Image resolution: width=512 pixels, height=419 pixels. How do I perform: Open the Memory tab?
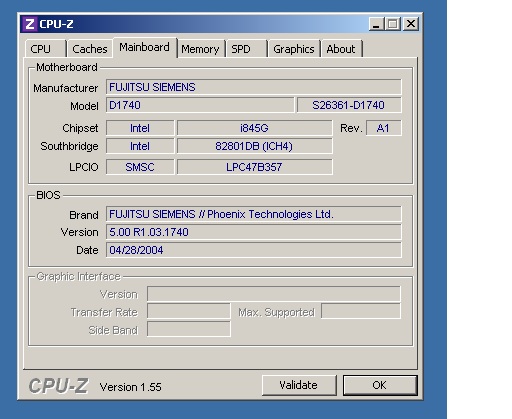point(200,49)
